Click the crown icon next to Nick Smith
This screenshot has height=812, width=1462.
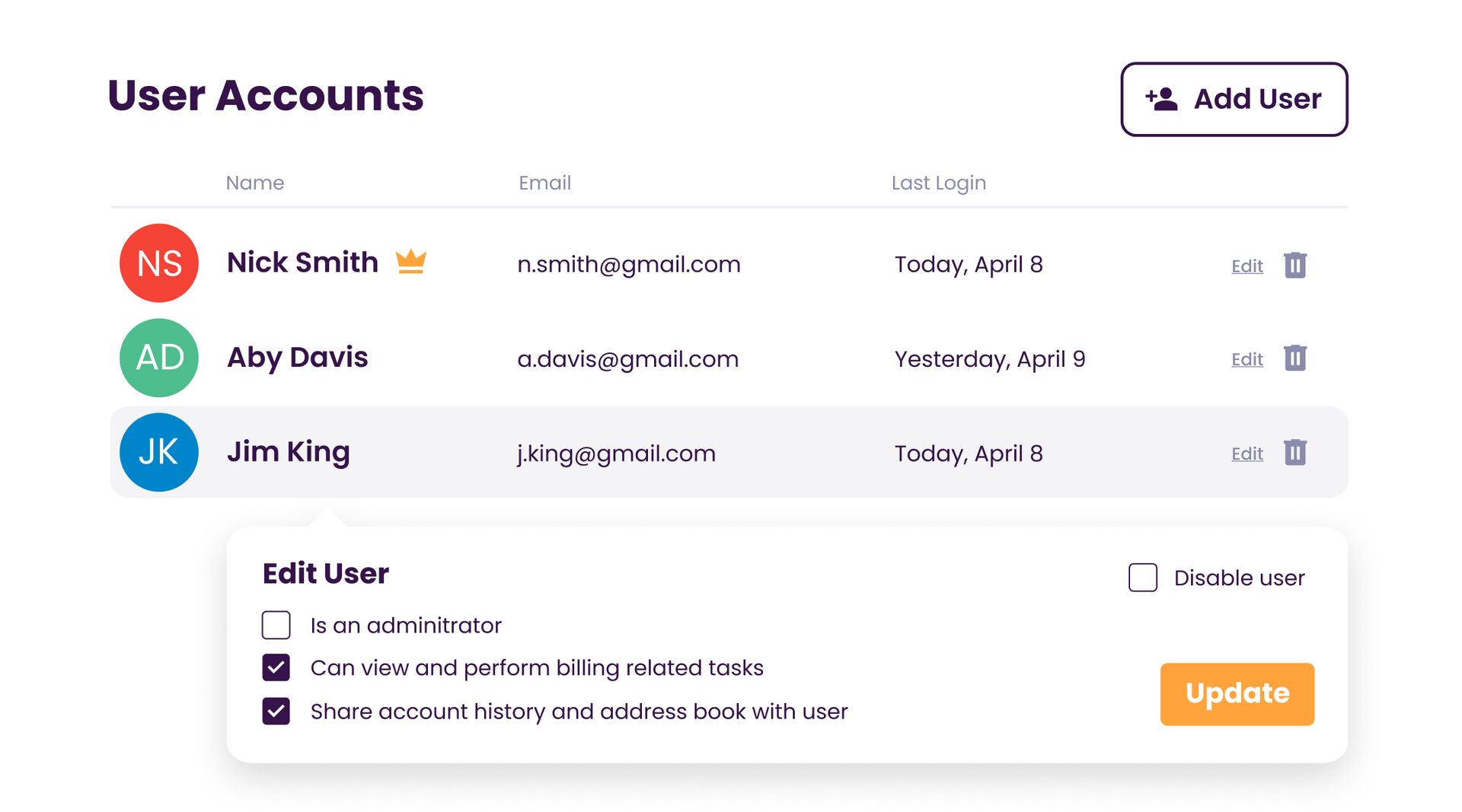410,262
